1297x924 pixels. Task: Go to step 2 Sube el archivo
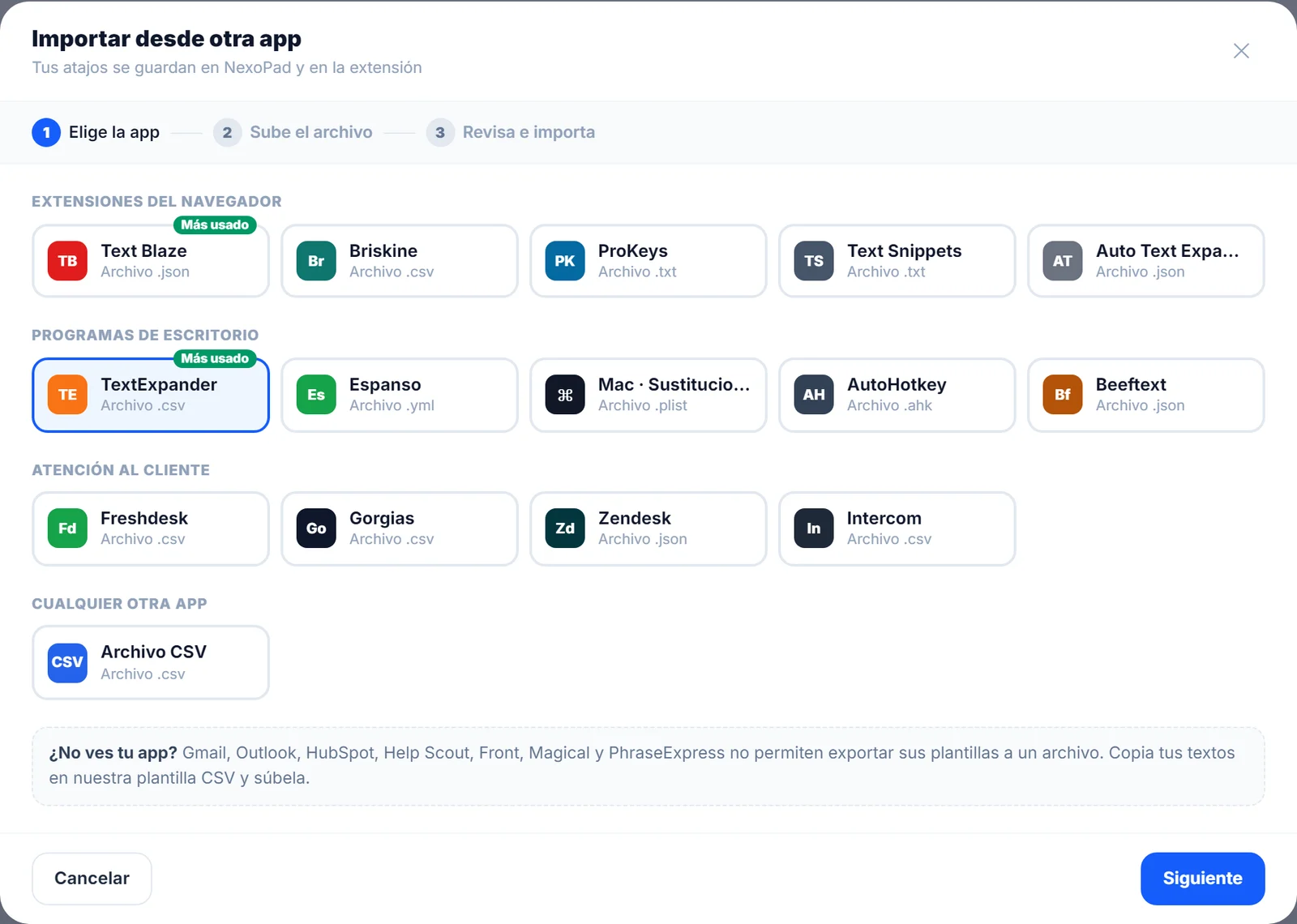click(x=293, y=132)
